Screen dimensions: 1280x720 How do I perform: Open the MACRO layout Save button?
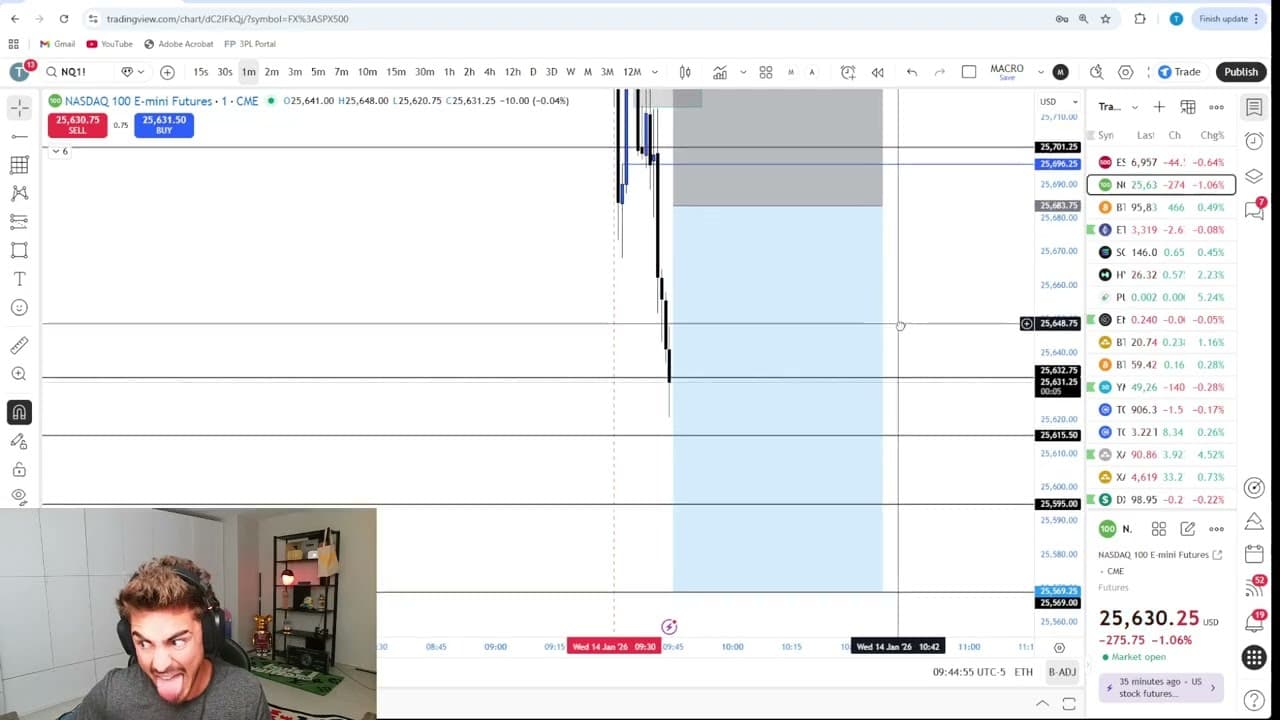(x=1007, y=72)
